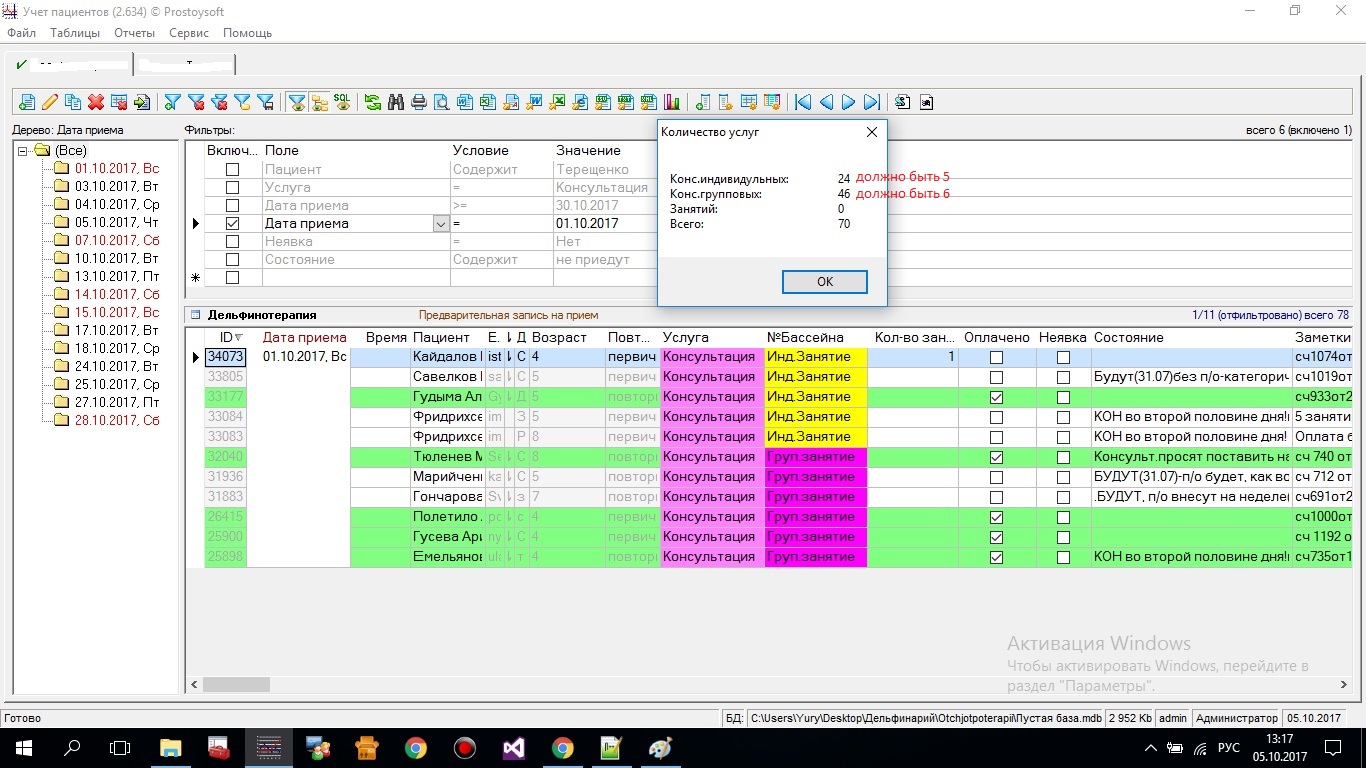Toggle Оплачено checkbox for Кайдалов row
The height and width of the screenshot is (768, 1366).
[x=996, y=357]
